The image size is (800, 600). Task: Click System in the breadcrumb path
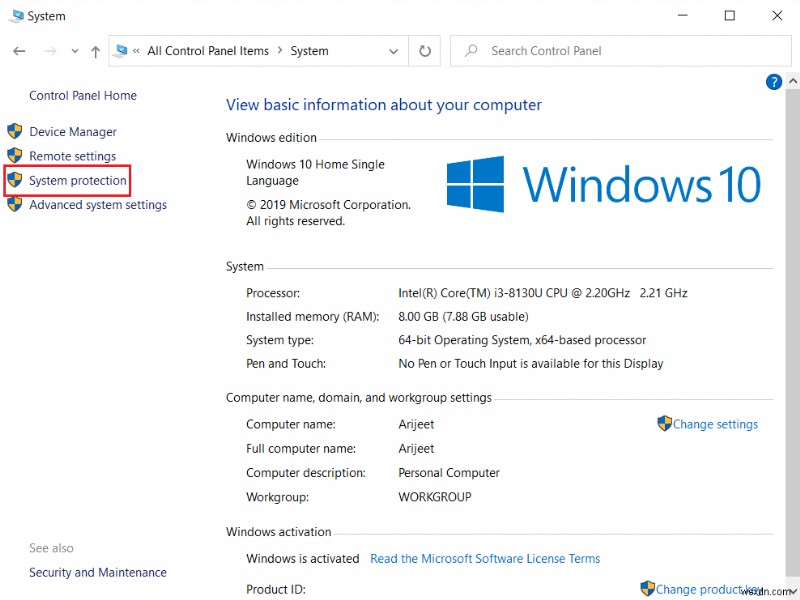[309, 50]
